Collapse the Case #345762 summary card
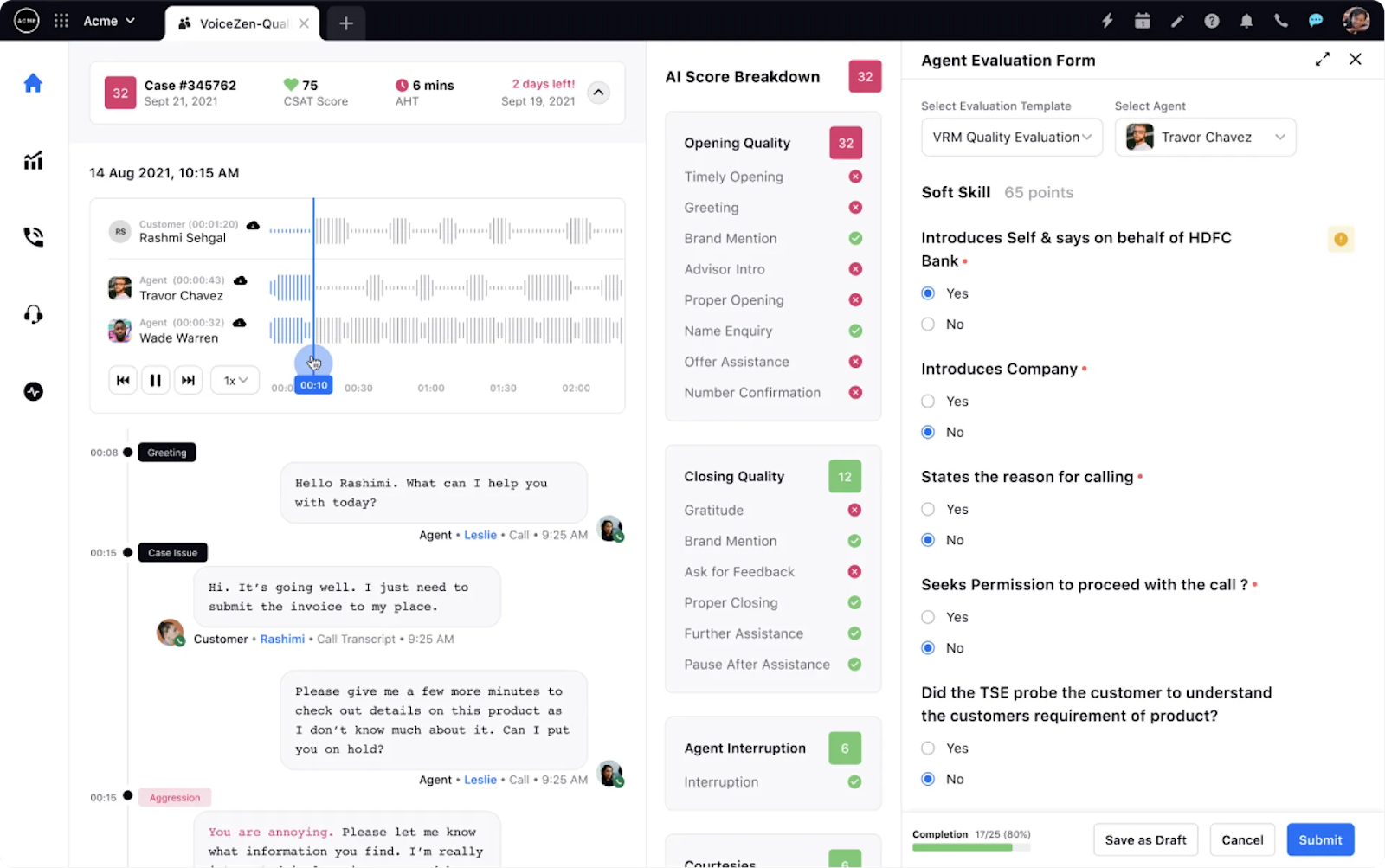Screen dimensions: 1385x868 tap(598, 93)
